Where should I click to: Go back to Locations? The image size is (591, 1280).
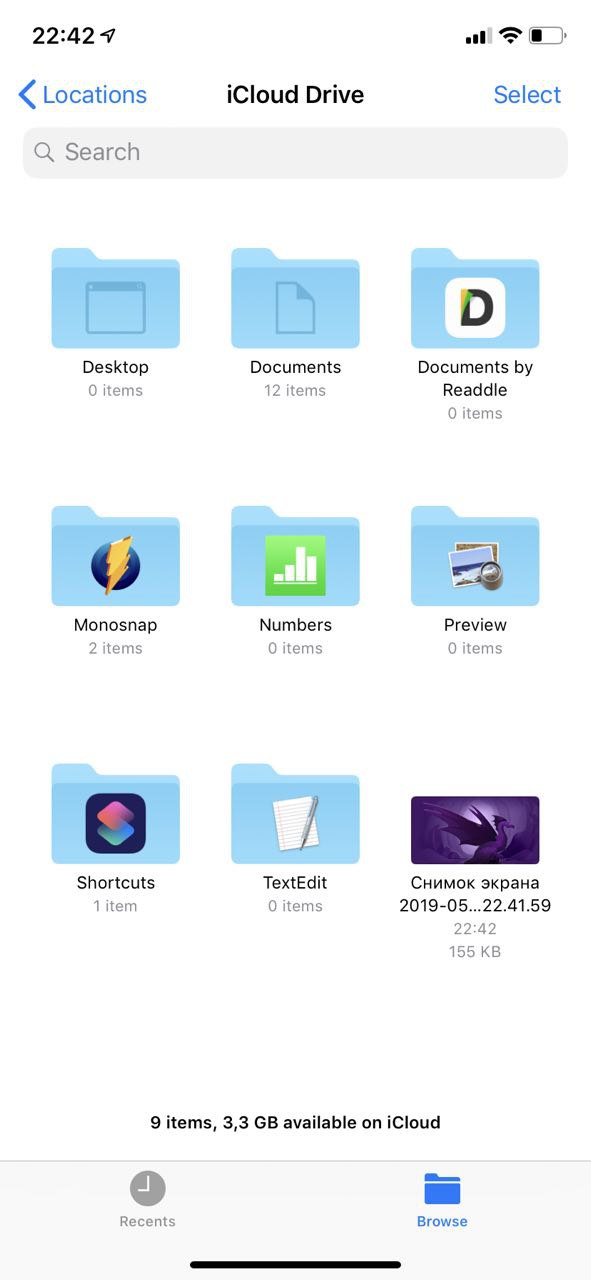[x=83, y=95]
